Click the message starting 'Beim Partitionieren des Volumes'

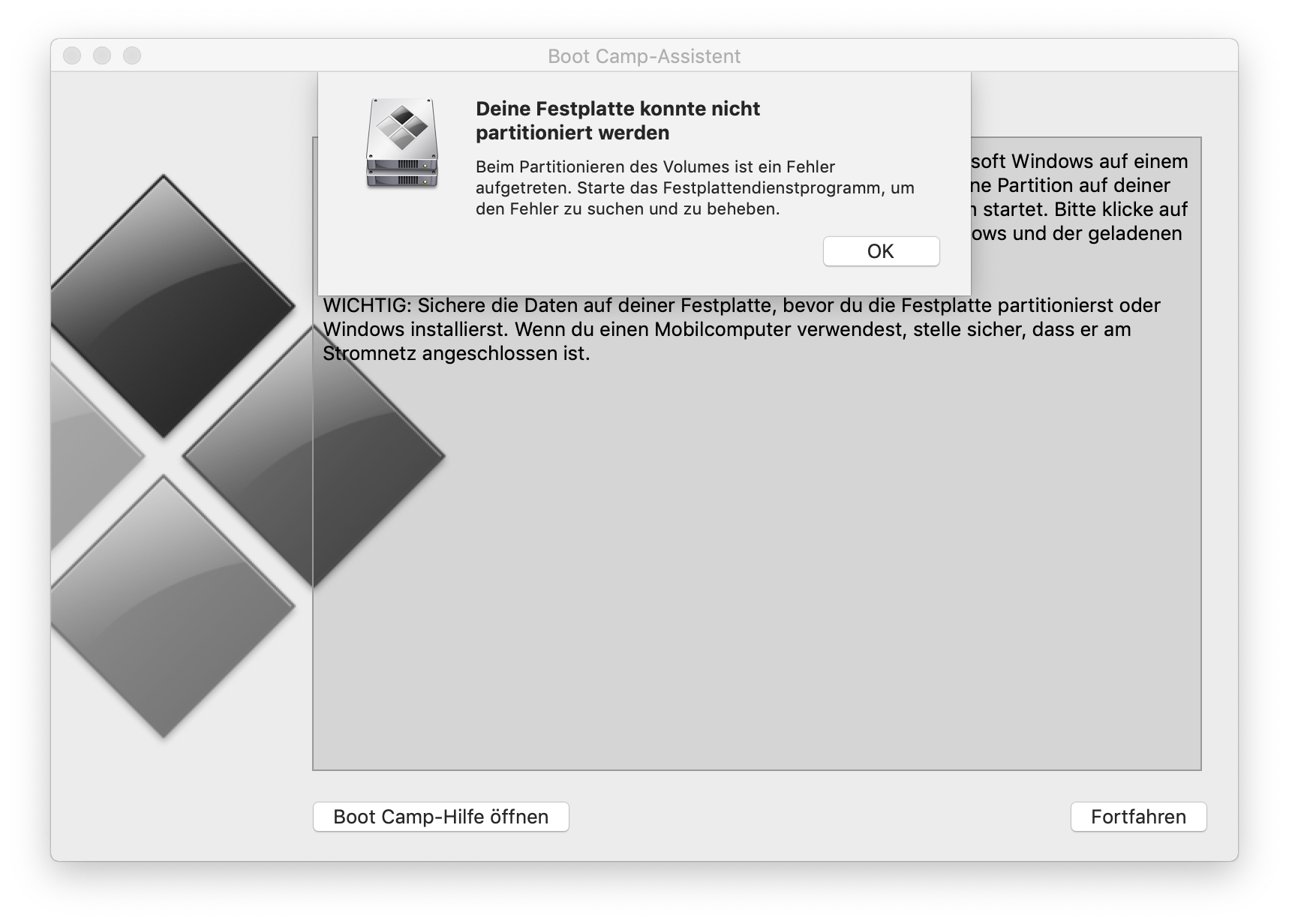[x=695, y=187]
